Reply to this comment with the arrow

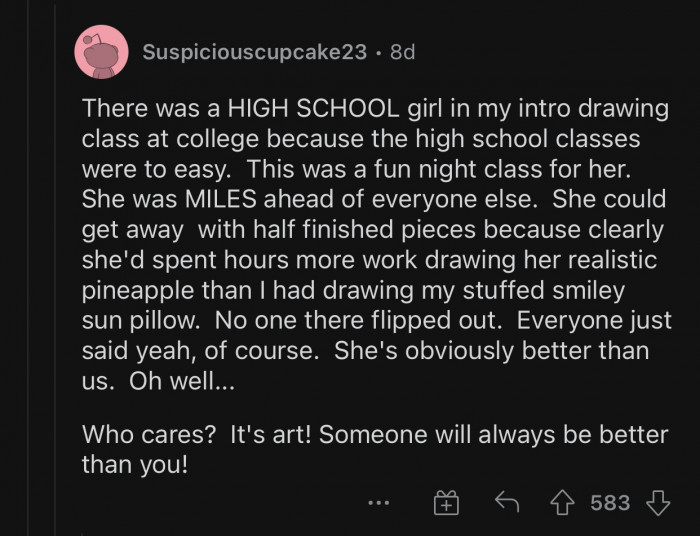point(510,502)
